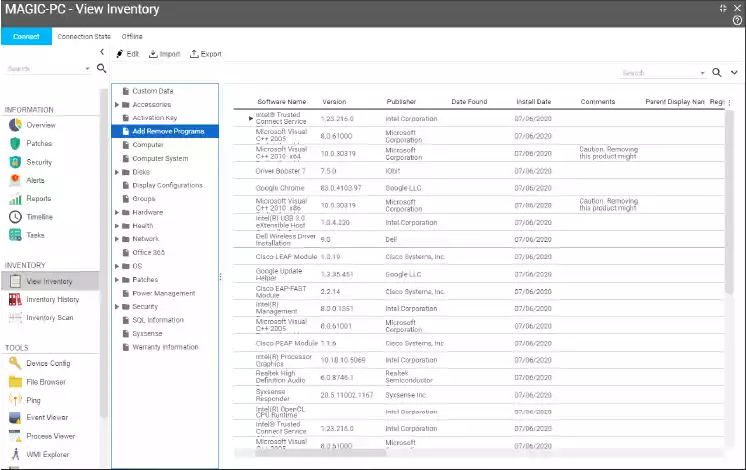746x470 pixels.
Task: Select the Driver Booster 7 row
Action: pos(479,171)
